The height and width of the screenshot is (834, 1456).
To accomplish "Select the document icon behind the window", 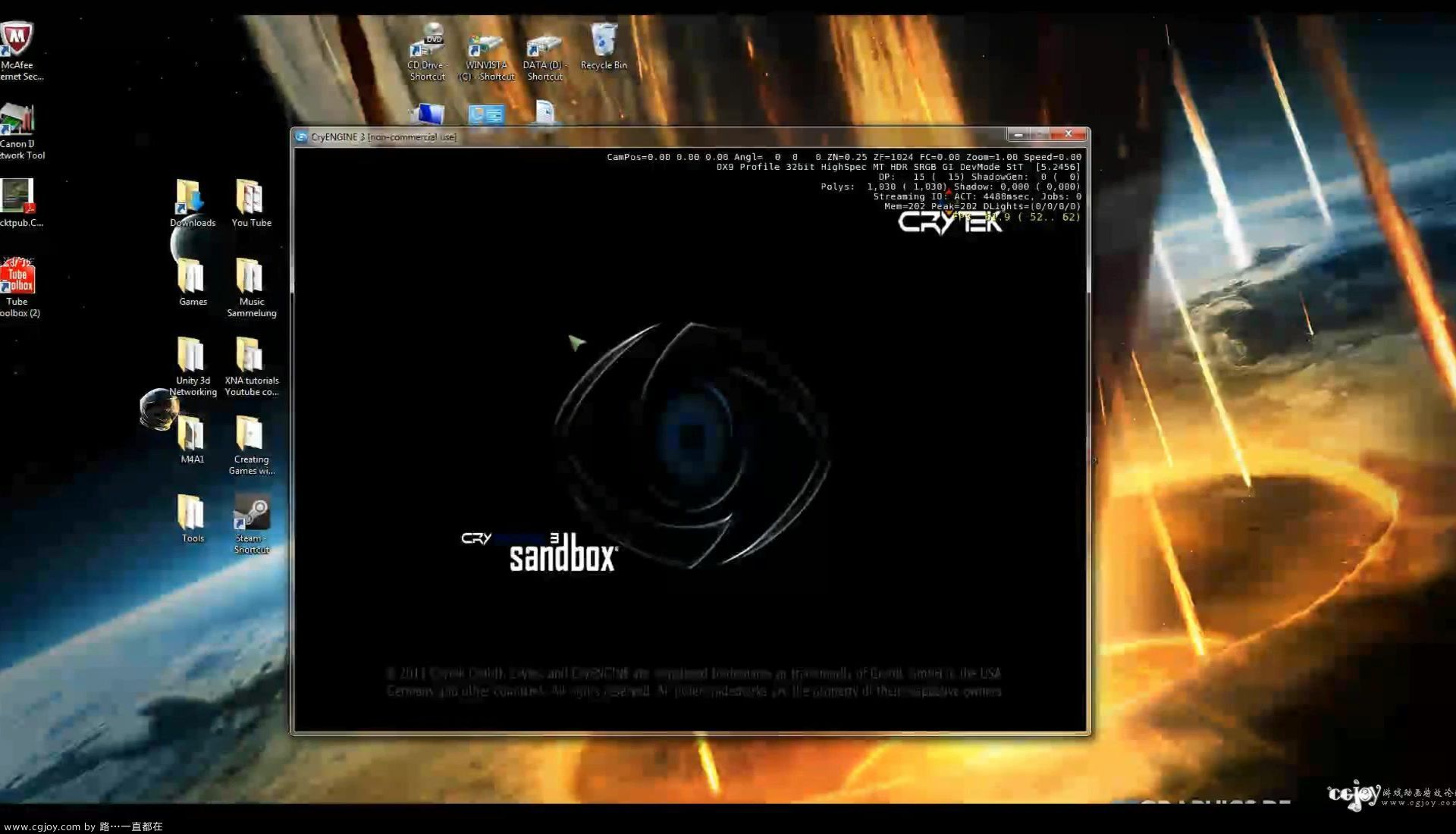I will [x=545, y=112].
